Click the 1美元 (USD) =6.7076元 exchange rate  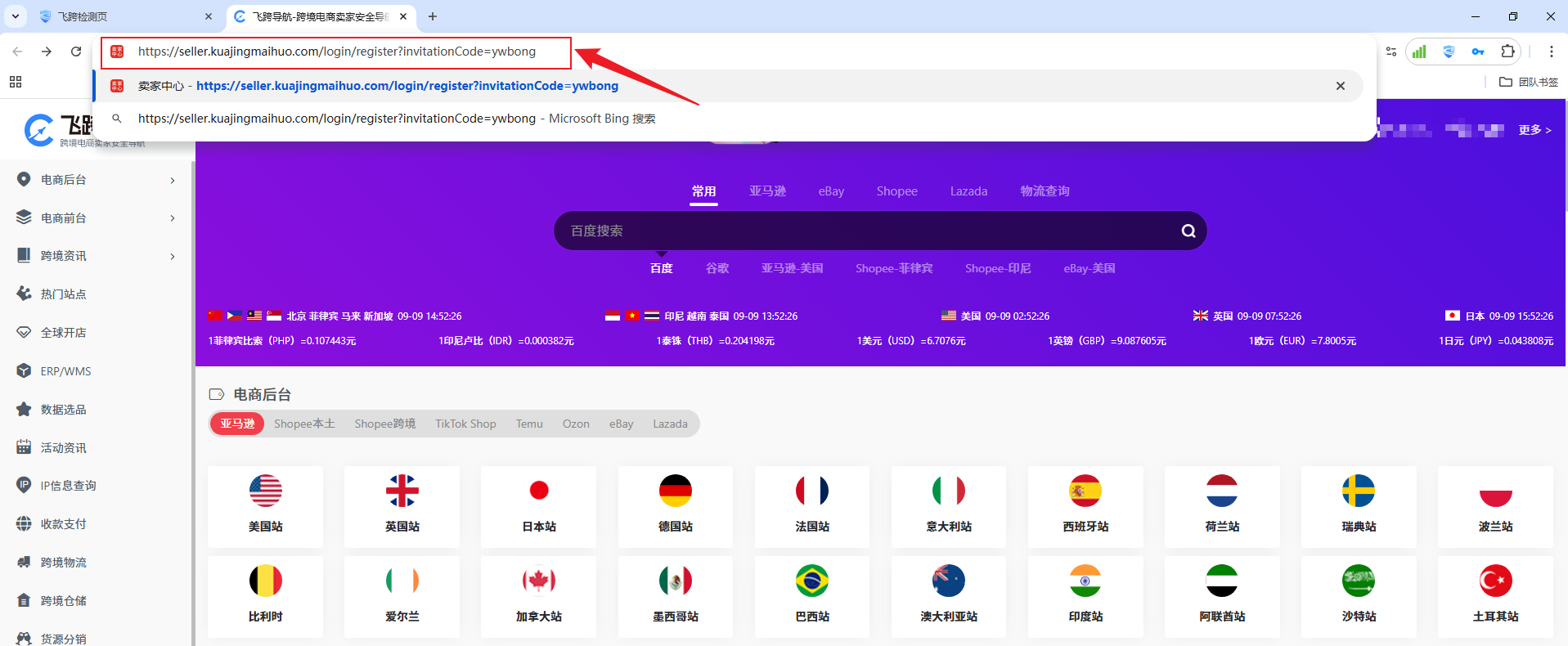click(911, 341)
